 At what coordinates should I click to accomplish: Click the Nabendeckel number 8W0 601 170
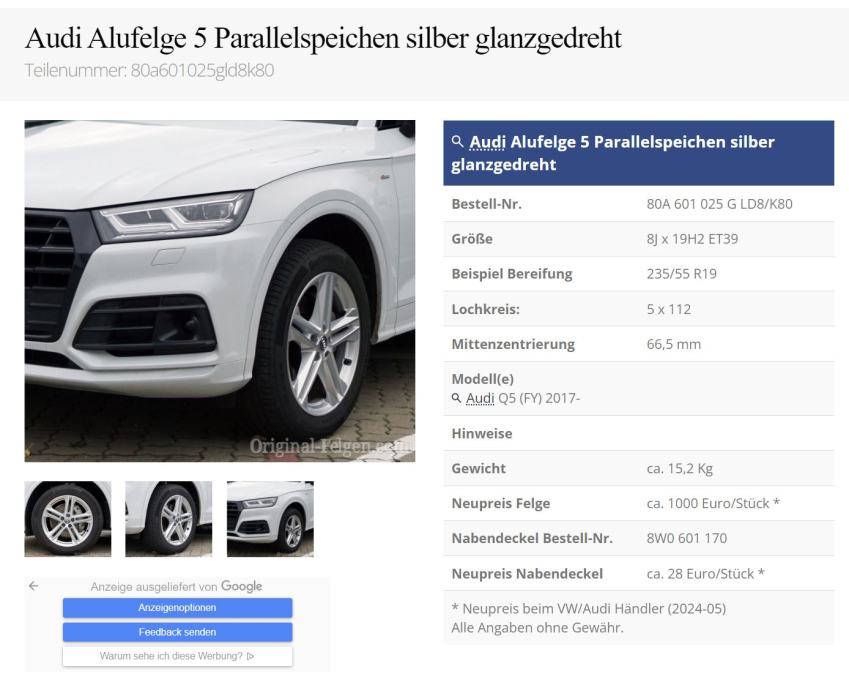pyautogui.click(x=687, y=538)
